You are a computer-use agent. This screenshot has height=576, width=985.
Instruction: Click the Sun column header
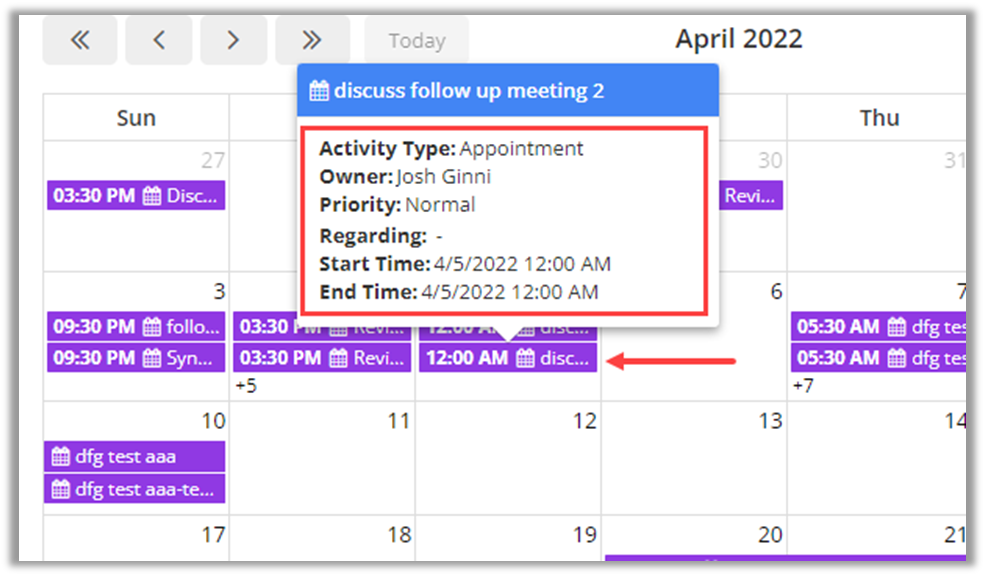coord(136,118)
